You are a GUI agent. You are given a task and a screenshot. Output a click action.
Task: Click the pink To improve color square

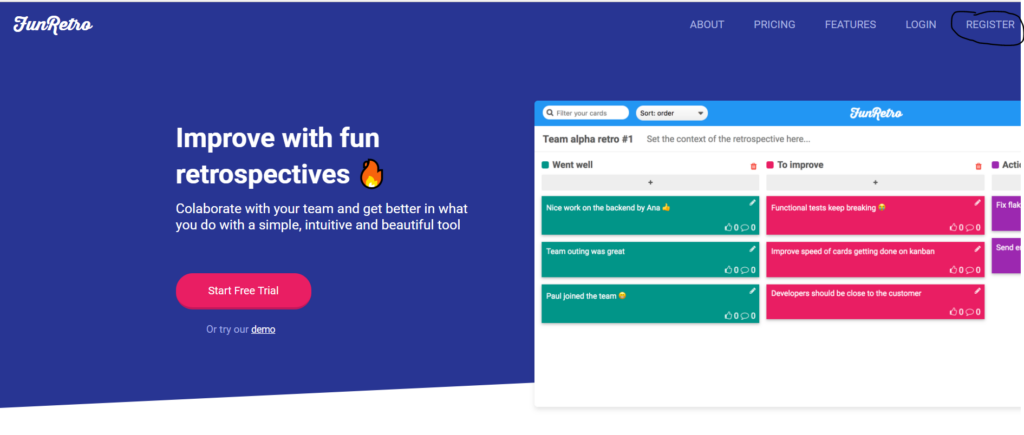[770, 165]
